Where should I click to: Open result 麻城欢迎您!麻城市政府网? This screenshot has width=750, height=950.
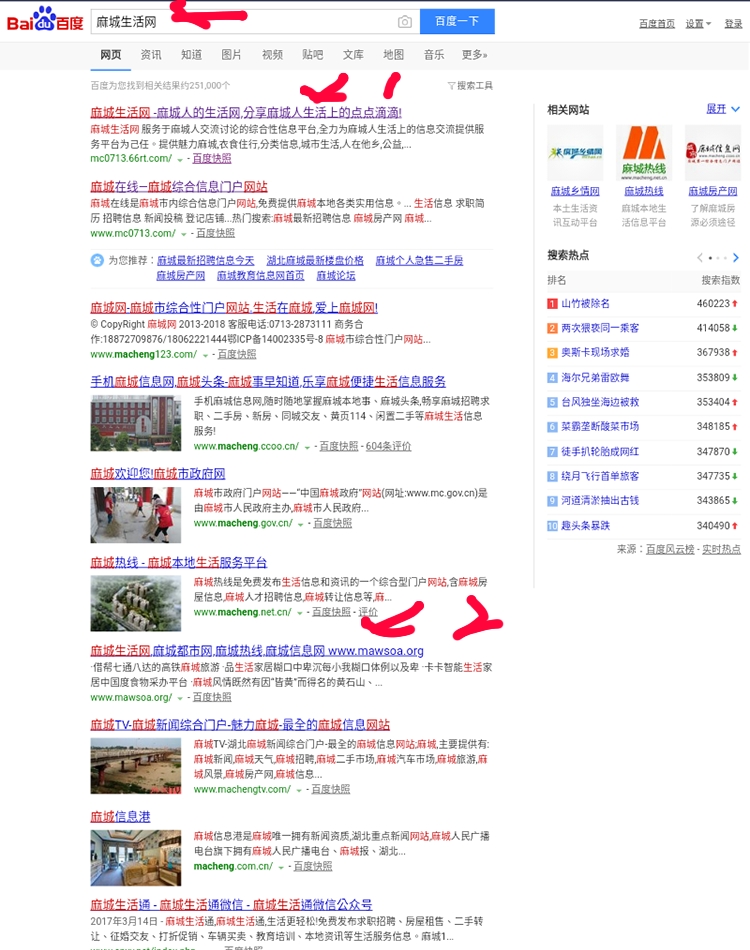click(158, 474)
